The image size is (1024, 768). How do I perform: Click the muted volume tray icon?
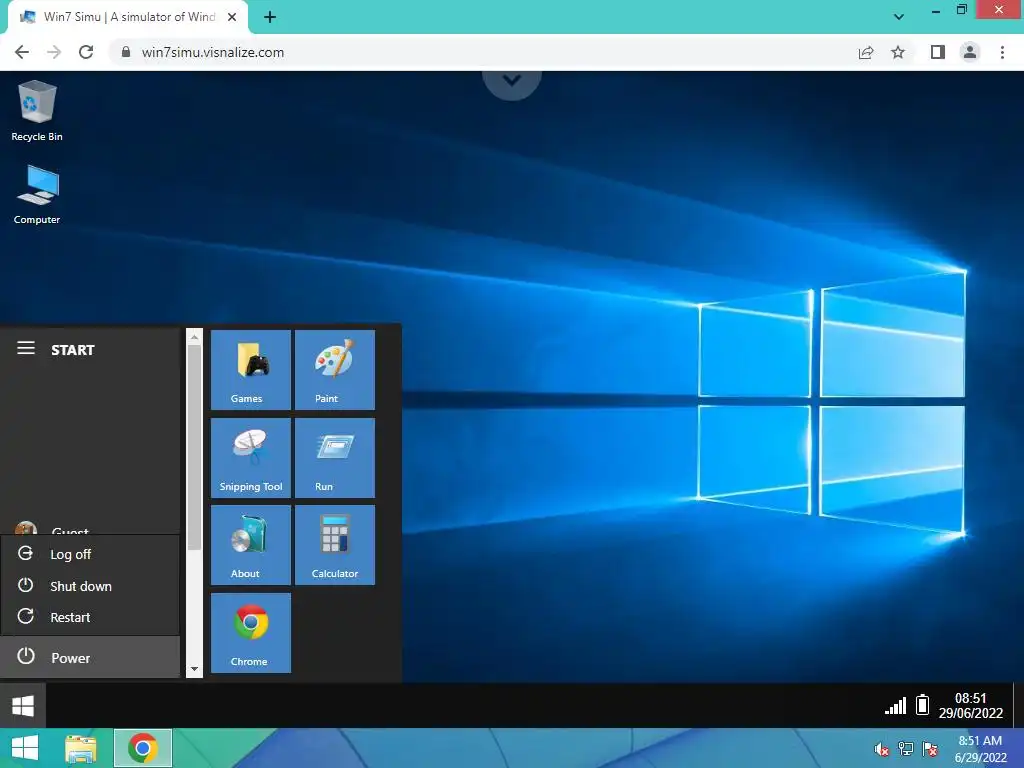[x=882, y=749]
